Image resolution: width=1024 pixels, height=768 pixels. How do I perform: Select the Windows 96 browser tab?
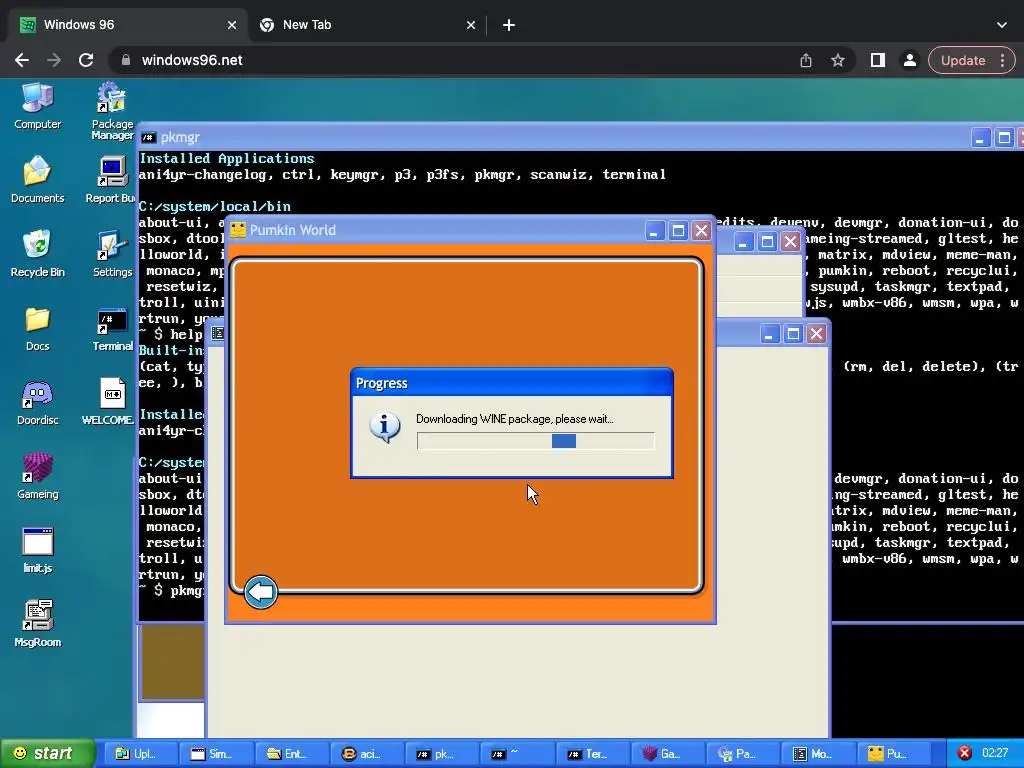pos(127,25)
